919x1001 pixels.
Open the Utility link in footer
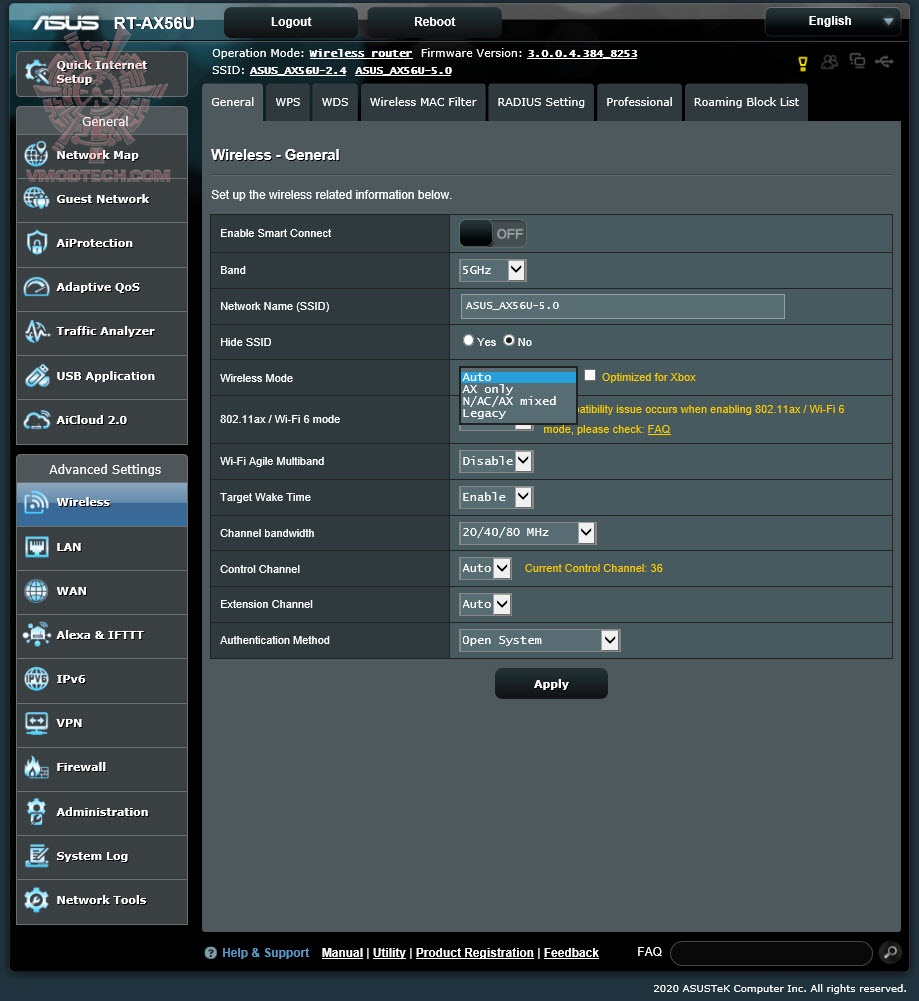pyautogui.click(x=389, y=952)
